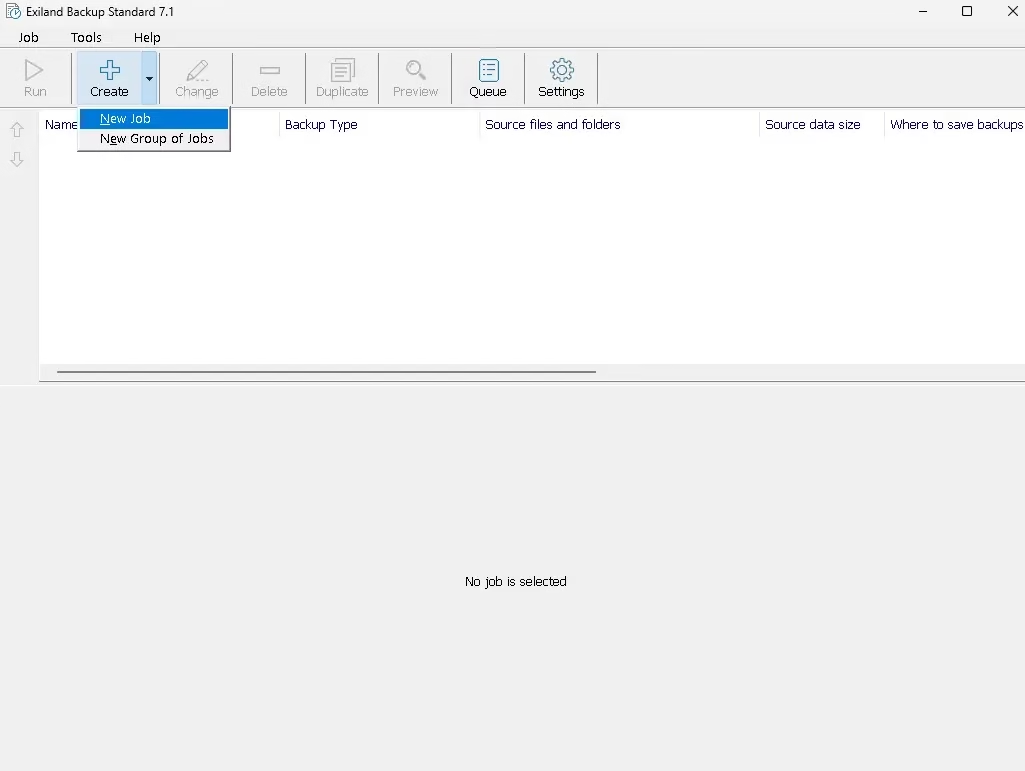Click the Change pencil icon
Viewport: 1025px width, 771px height.
[196, 71]
